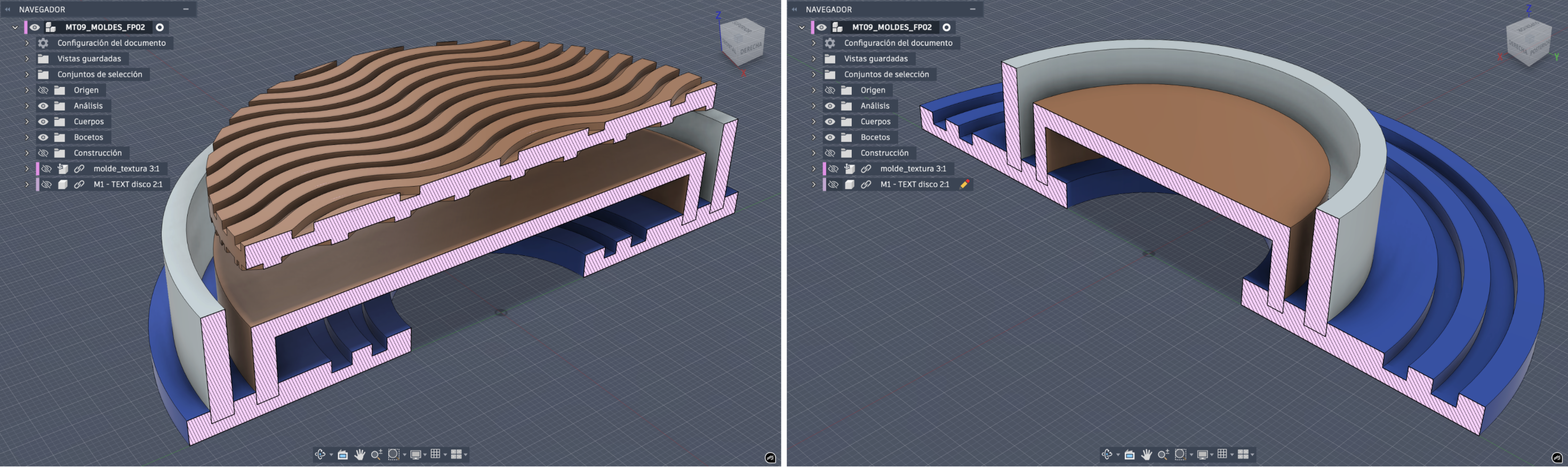Viewport: 1568px width, 467px height.
Task: Collapse the left NAVEGADOR panel with minus button
Action: point(186,9)
